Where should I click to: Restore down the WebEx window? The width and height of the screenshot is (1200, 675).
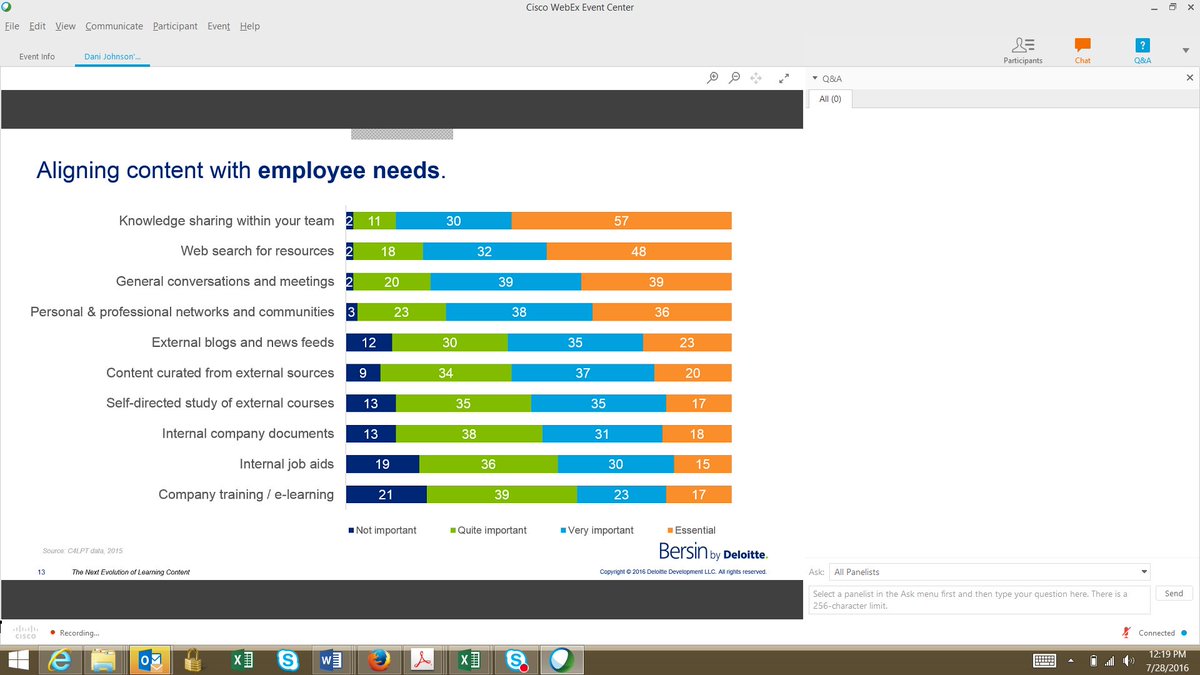(1172, 7)
